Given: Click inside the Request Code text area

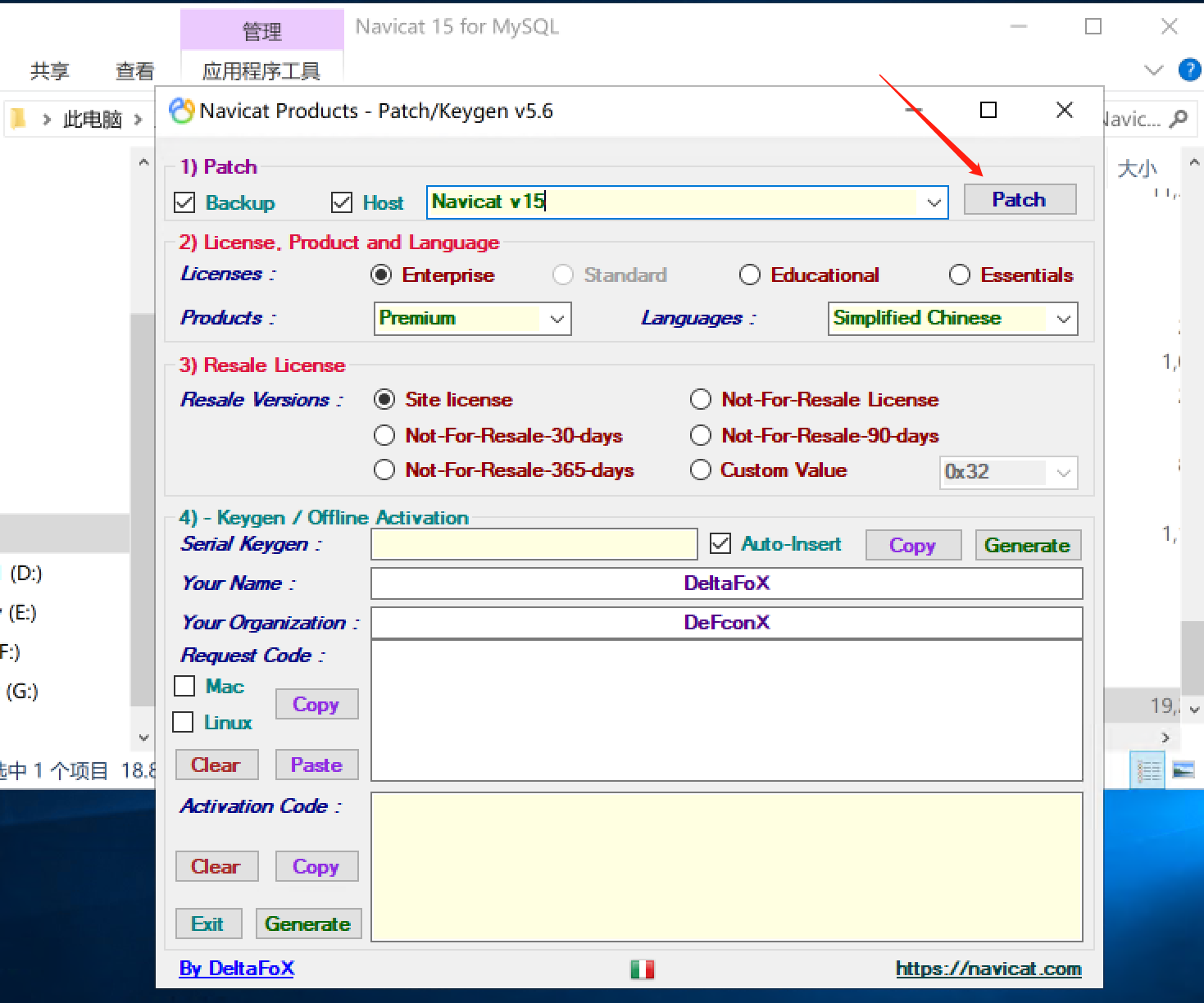Looking at the screenshot, I should tap(726, 710).
